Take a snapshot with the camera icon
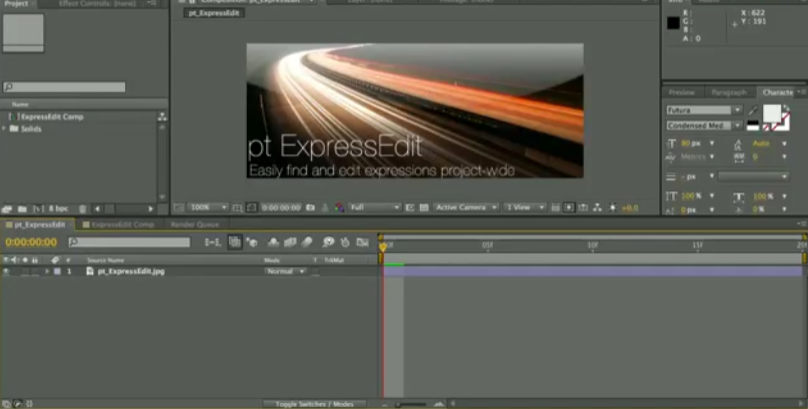 310,208
